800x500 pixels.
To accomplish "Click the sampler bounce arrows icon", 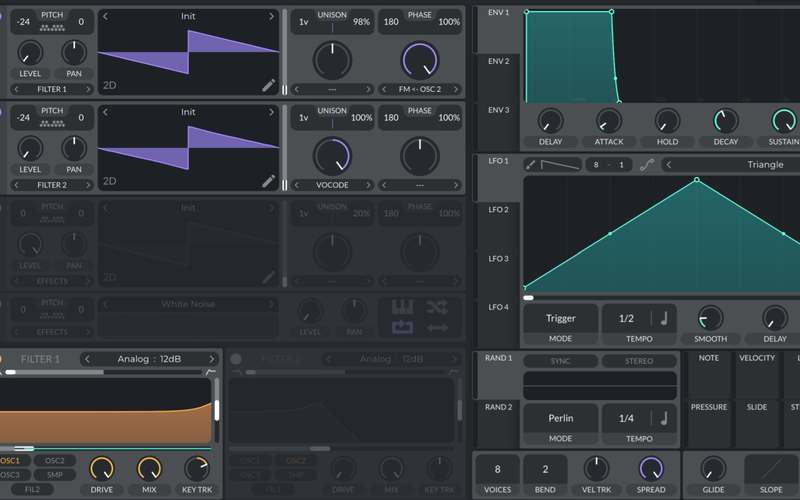I will [437, 327].
